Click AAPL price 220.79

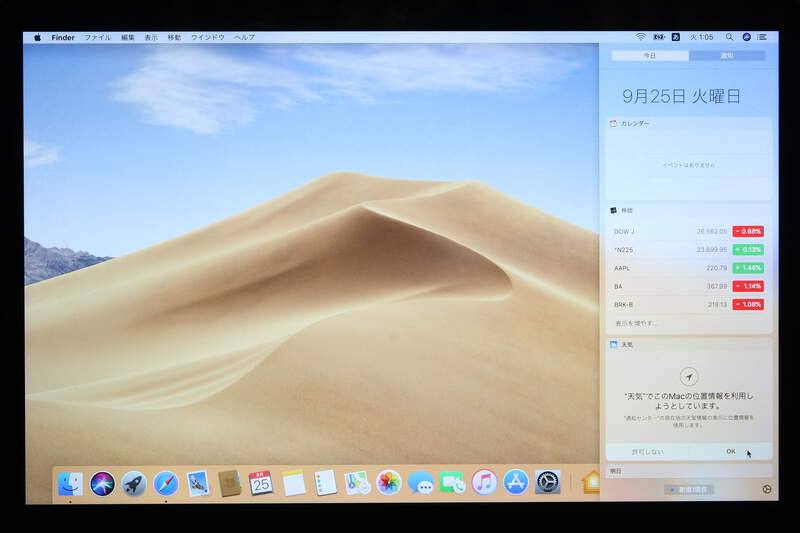pyautogui.click(x=717, y=268)
